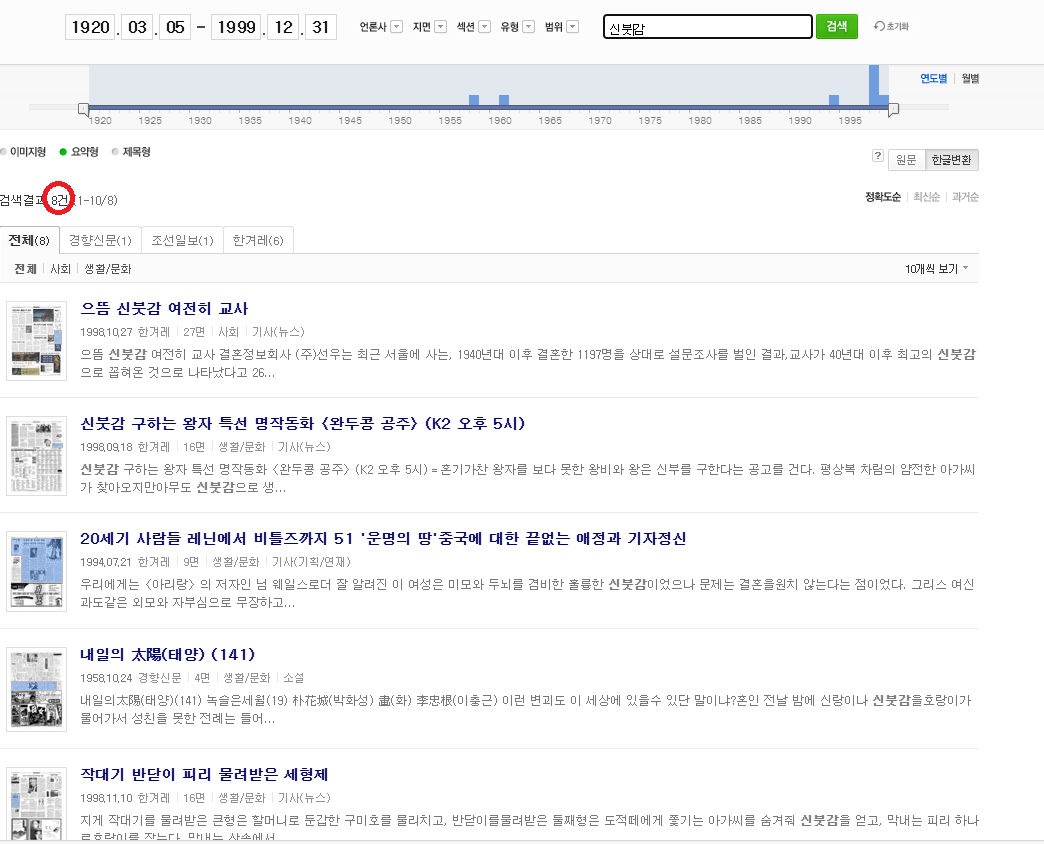Click the timeline bar near 1994
Screen dimensions: 1044x844
[x=834, y=100]
